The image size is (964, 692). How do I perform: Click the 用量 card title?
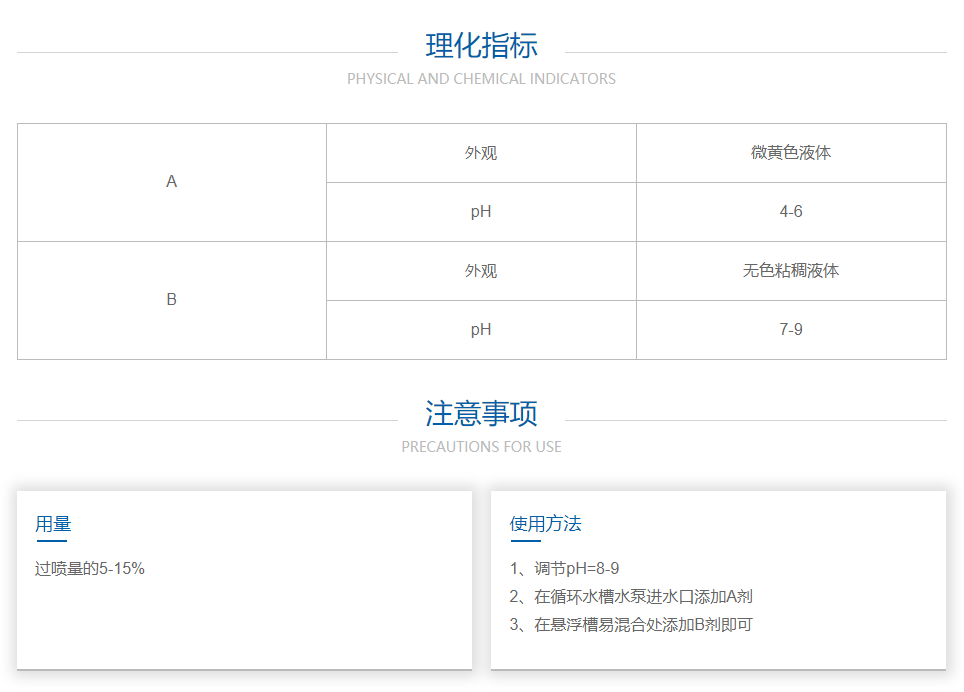pyautogui.click(x=53, y=524)
